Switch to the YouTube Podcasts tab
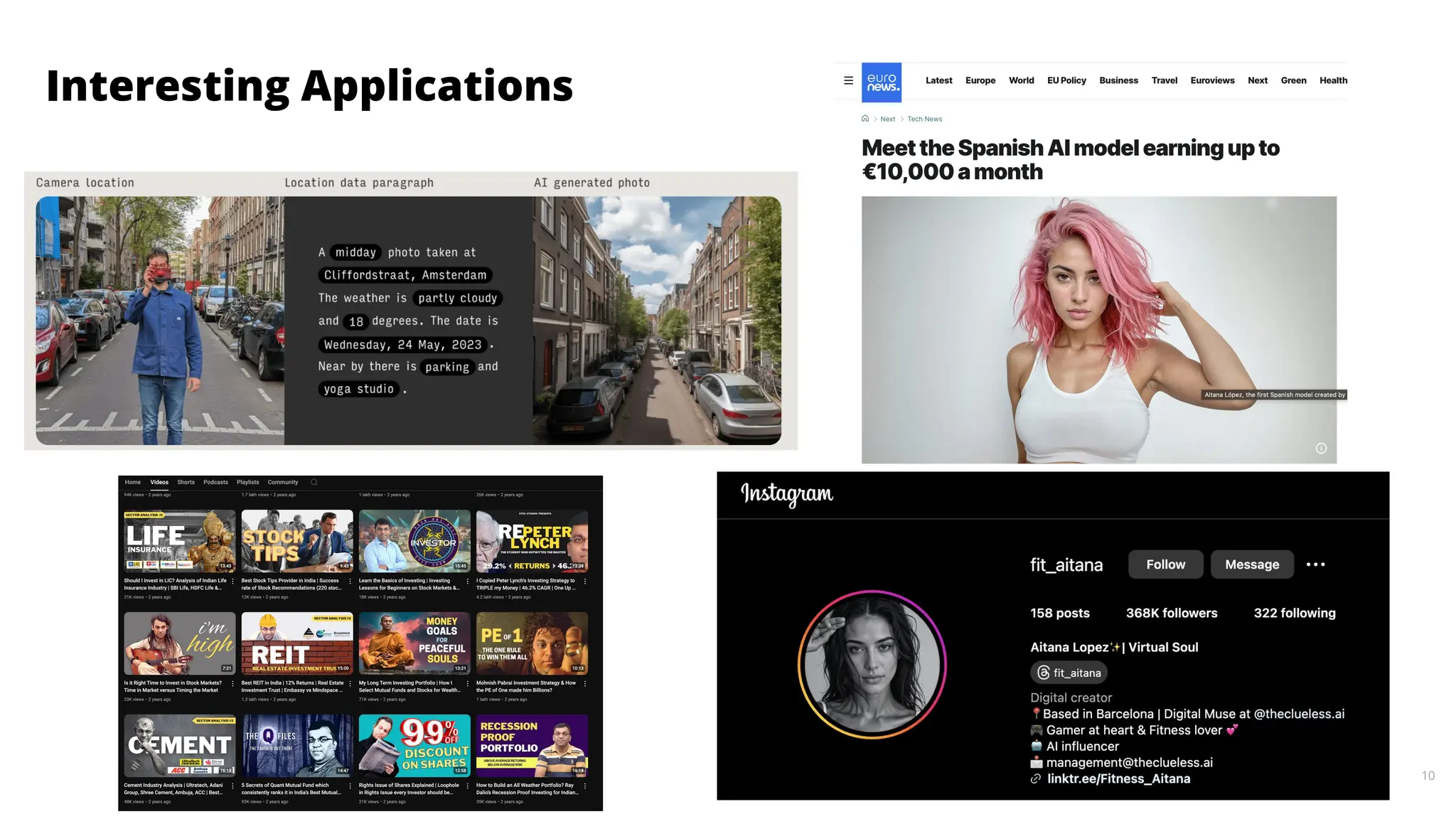1456x819 pixels. 215,482
